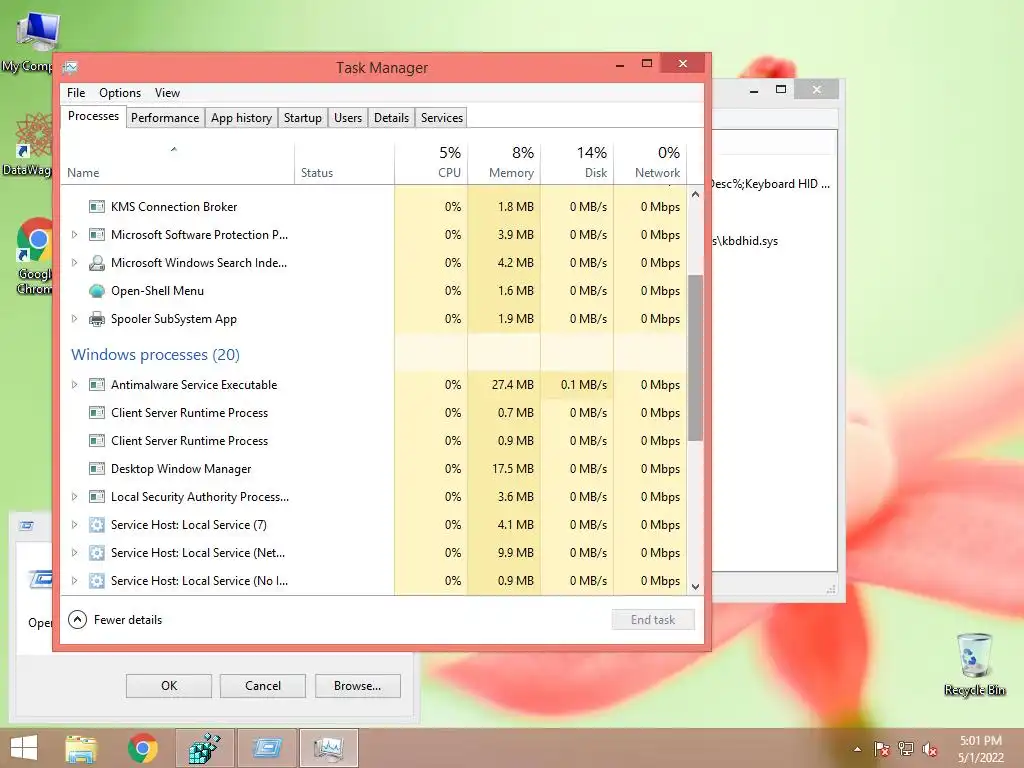The width and height of the screenshot is (1024, 768).
Task: Switch to the Startup tab
Action: 302,118
